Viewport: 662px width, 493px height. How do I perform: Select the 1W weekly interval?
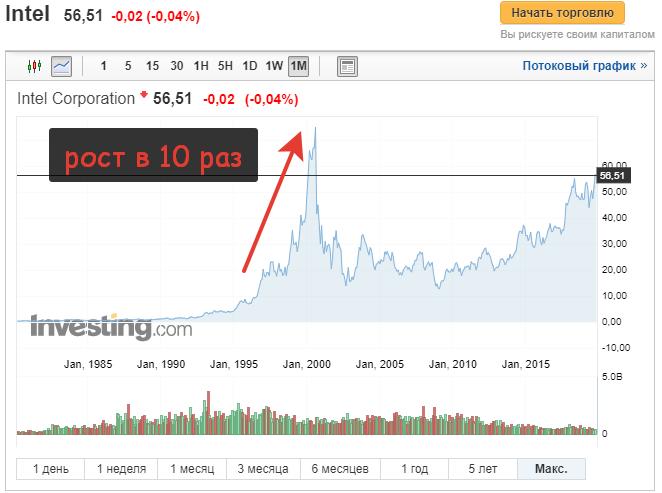274,67
